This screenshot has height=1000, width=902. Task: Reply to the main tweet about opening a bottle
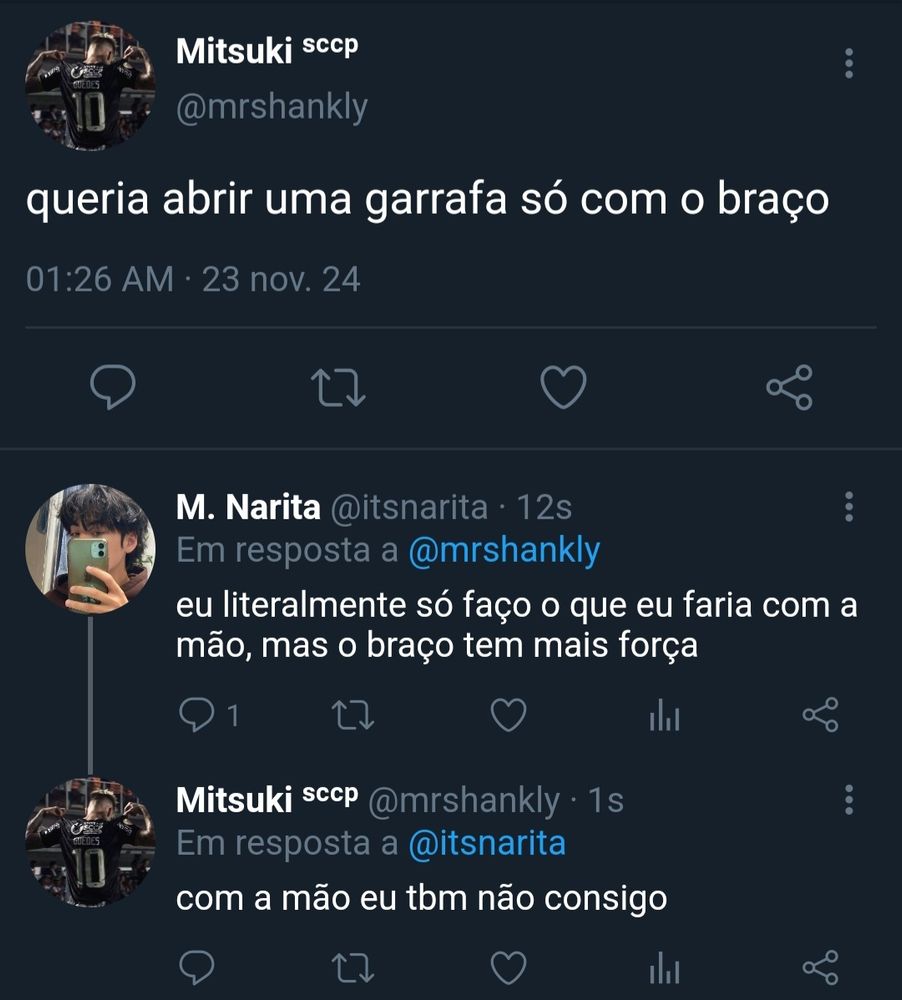point(113,386)
